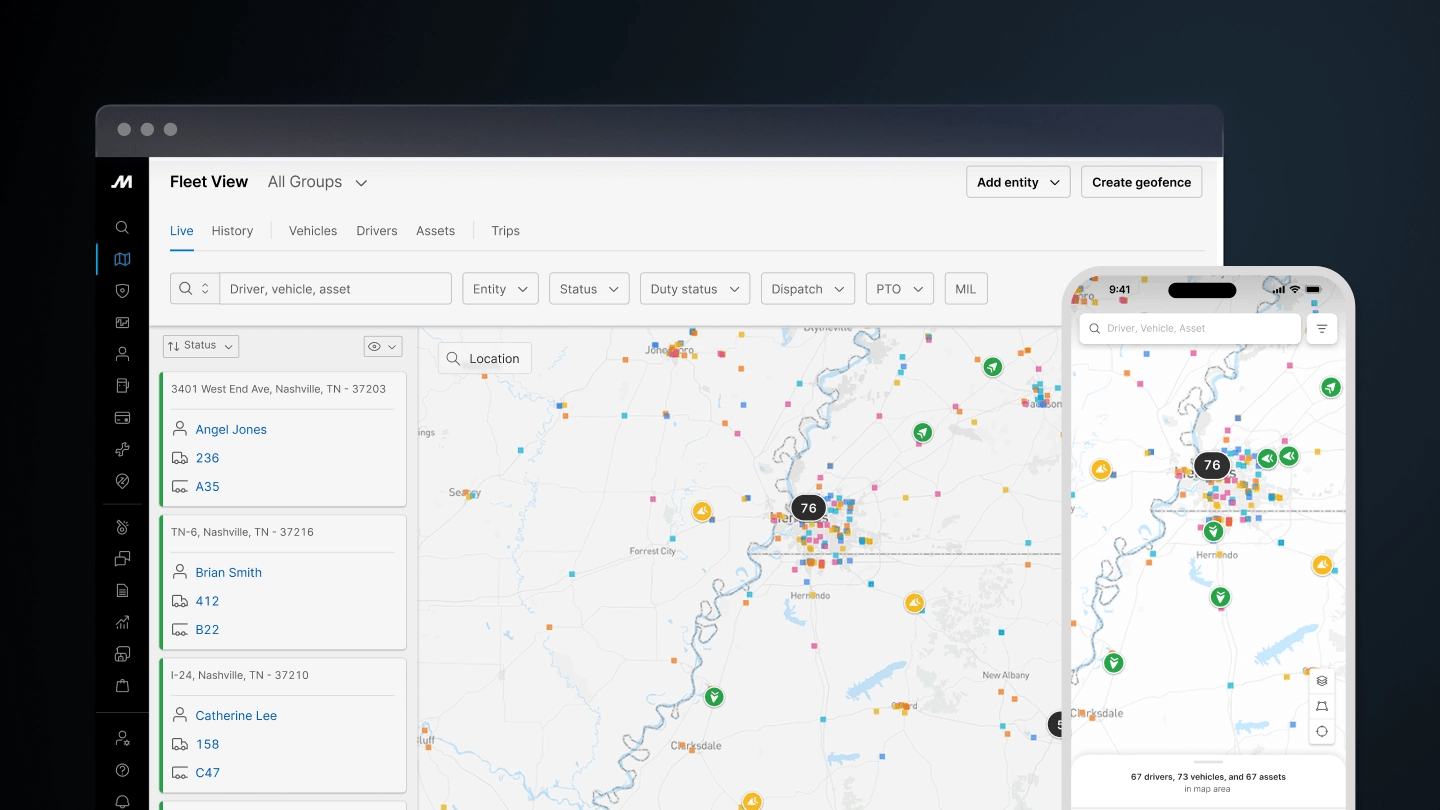Expand the All Groups selector
The height and width of the screenshot is (810, 1440).
pyautogui.click(x=317, y=182)
